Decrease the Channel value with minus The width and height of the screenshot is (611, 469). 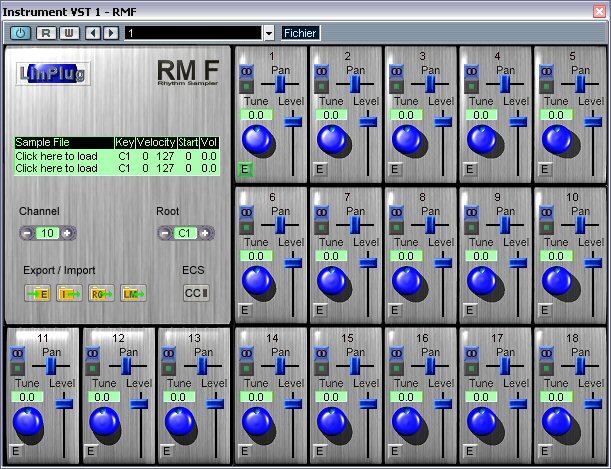click(27, 233)
